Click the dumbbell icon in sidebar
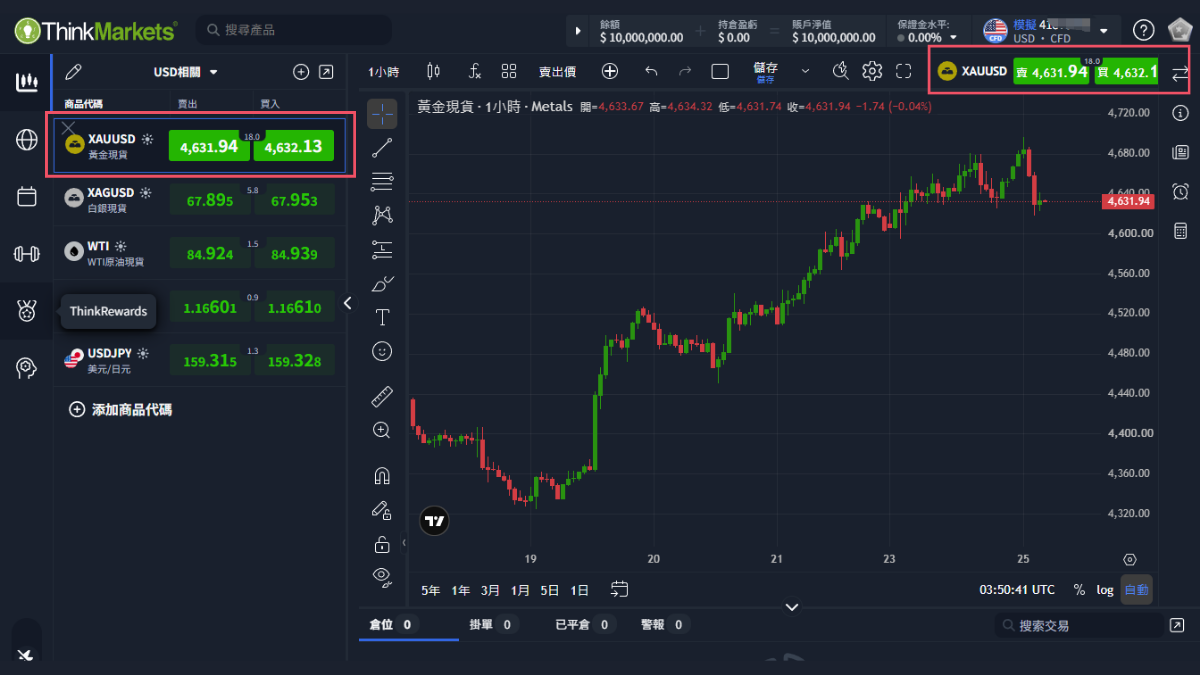Viewport: 1200px width, 675px height. (27, 254)
